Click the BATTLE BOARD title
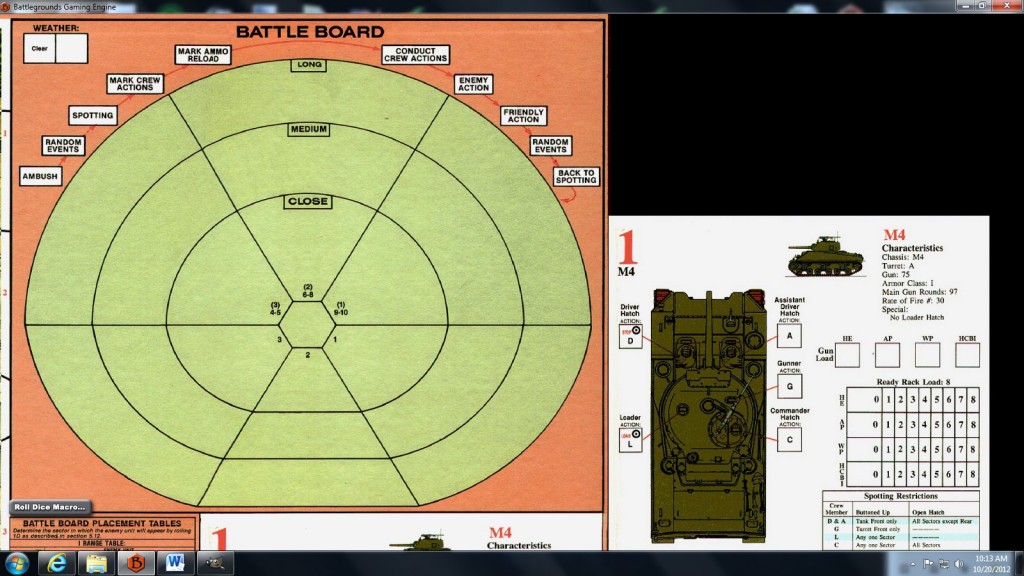The image size is (1024, 576). 310,31
